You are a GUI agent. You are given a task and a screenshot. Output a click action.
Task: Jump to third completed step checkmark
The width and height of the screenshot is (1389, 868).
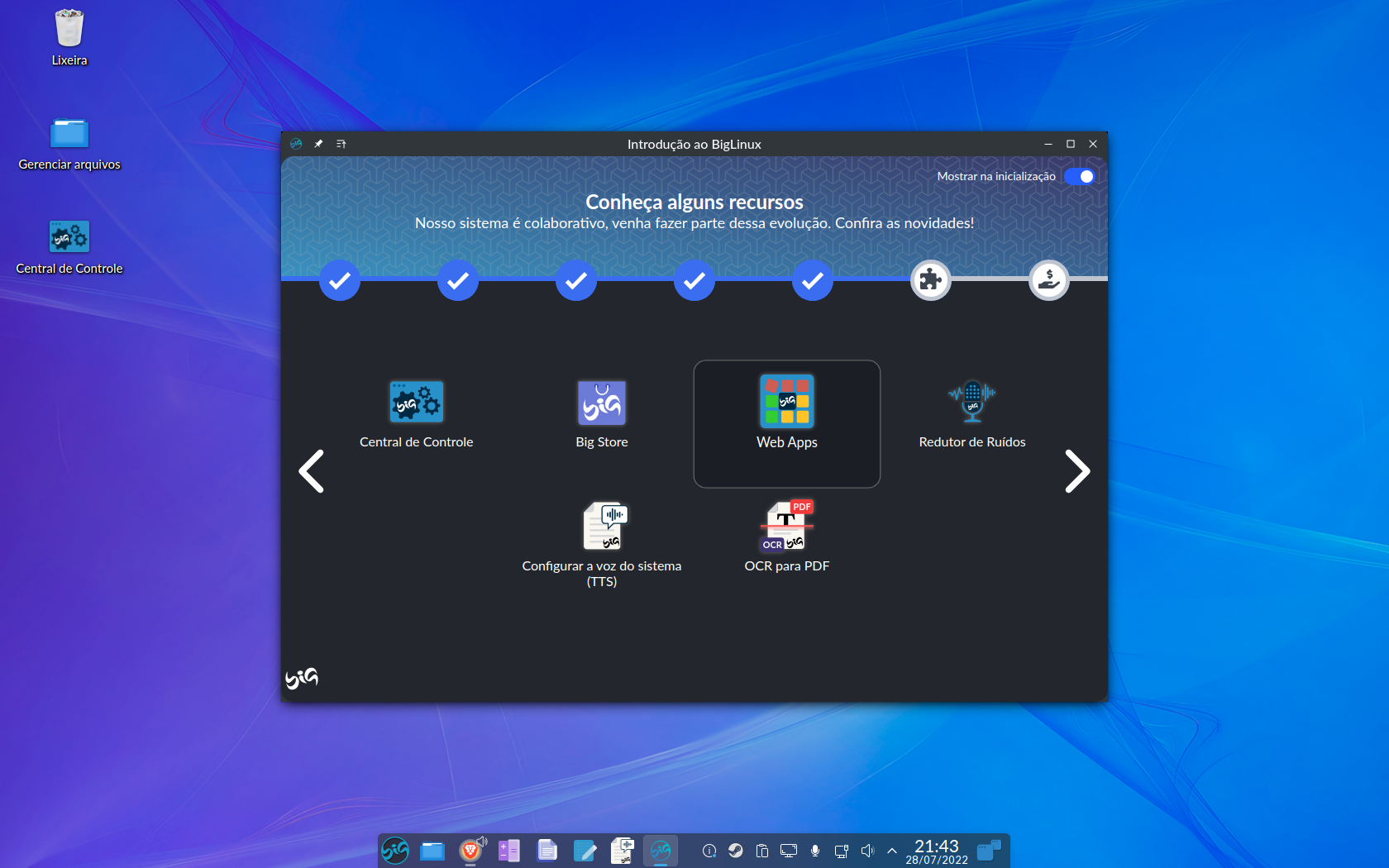click(x=576, y=280)
